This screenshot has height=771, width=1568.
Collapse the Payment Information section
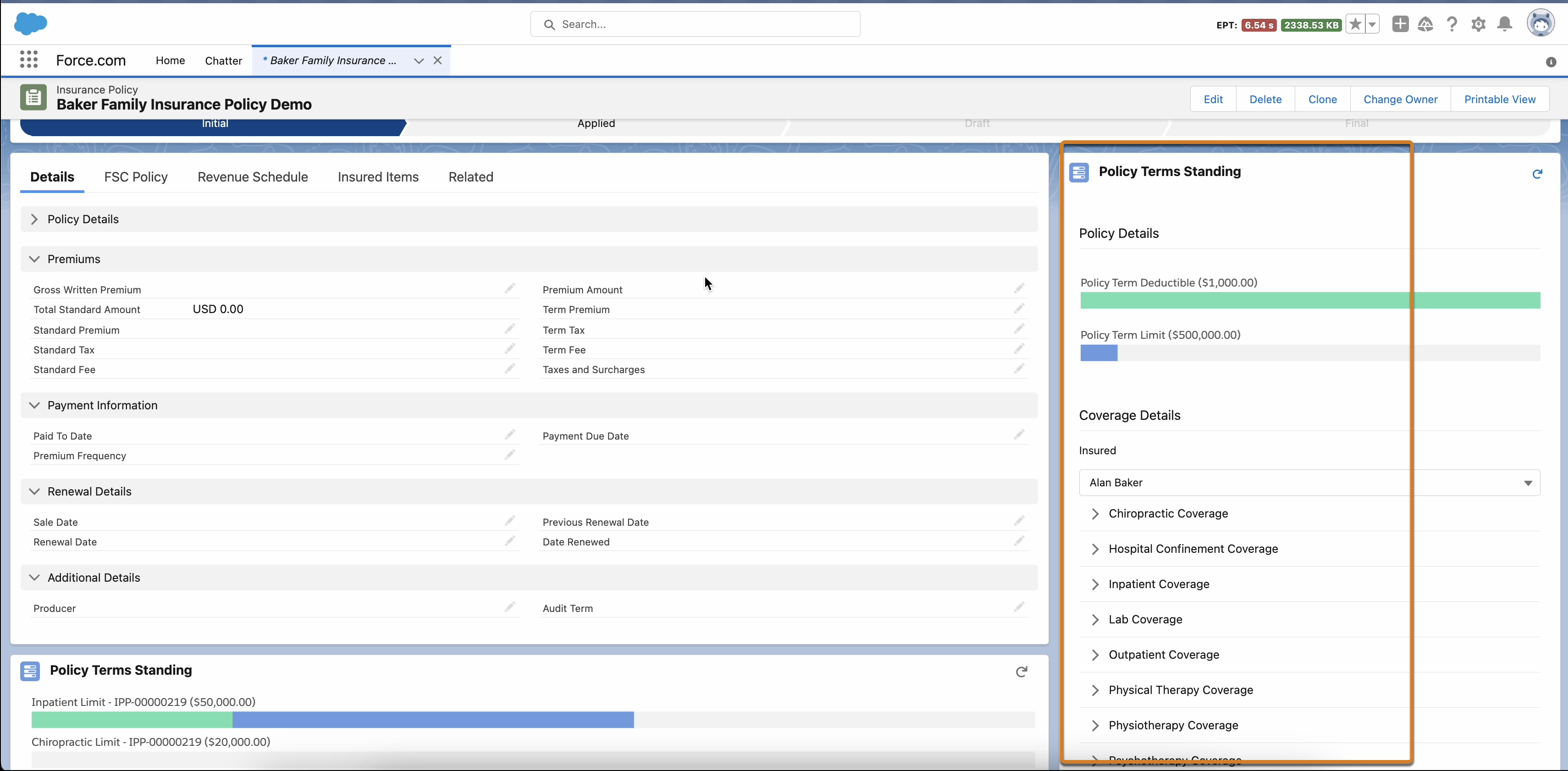(x=34, y=405)
